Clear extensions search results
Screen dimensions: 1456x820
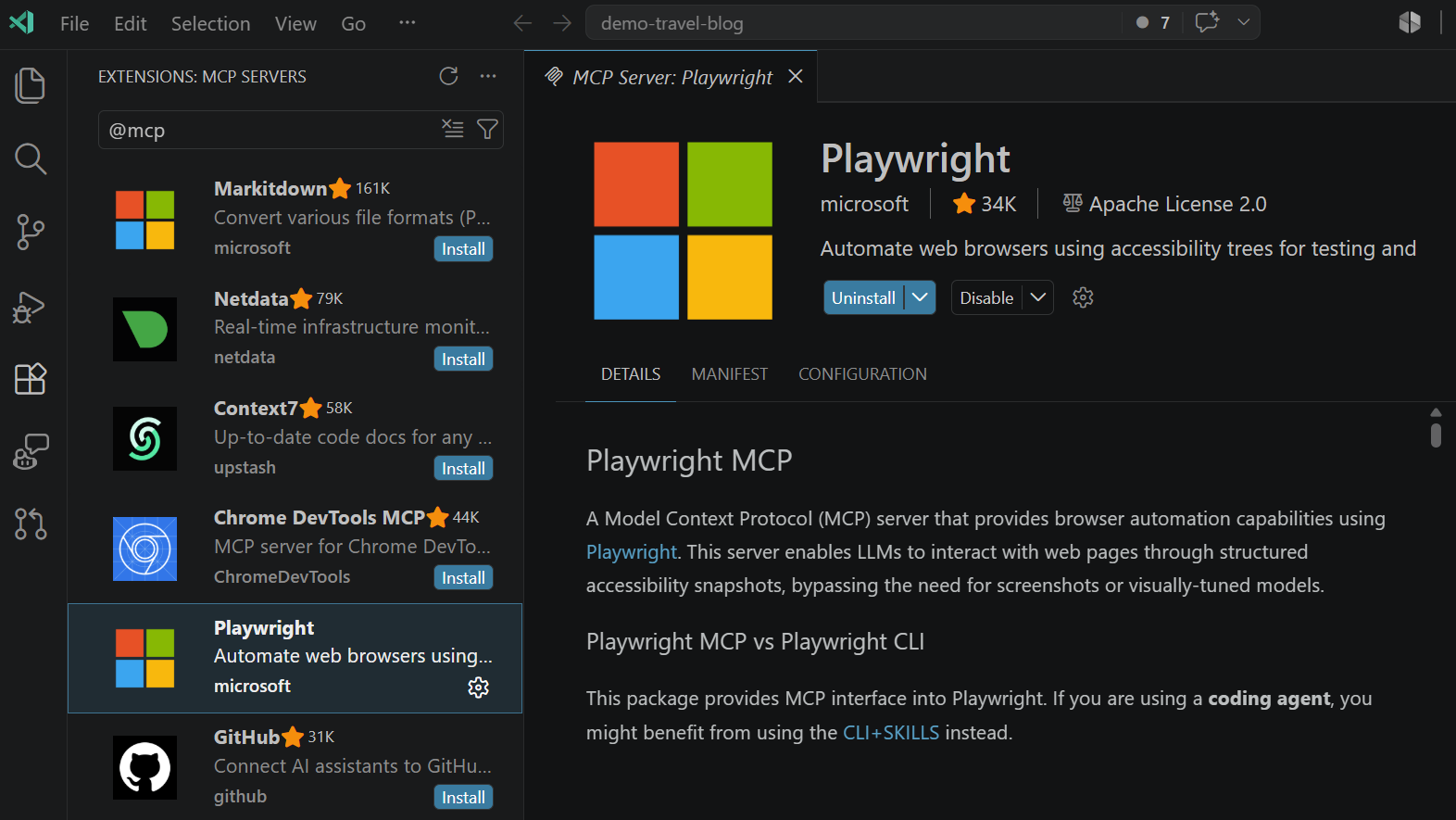pos(453,129)
